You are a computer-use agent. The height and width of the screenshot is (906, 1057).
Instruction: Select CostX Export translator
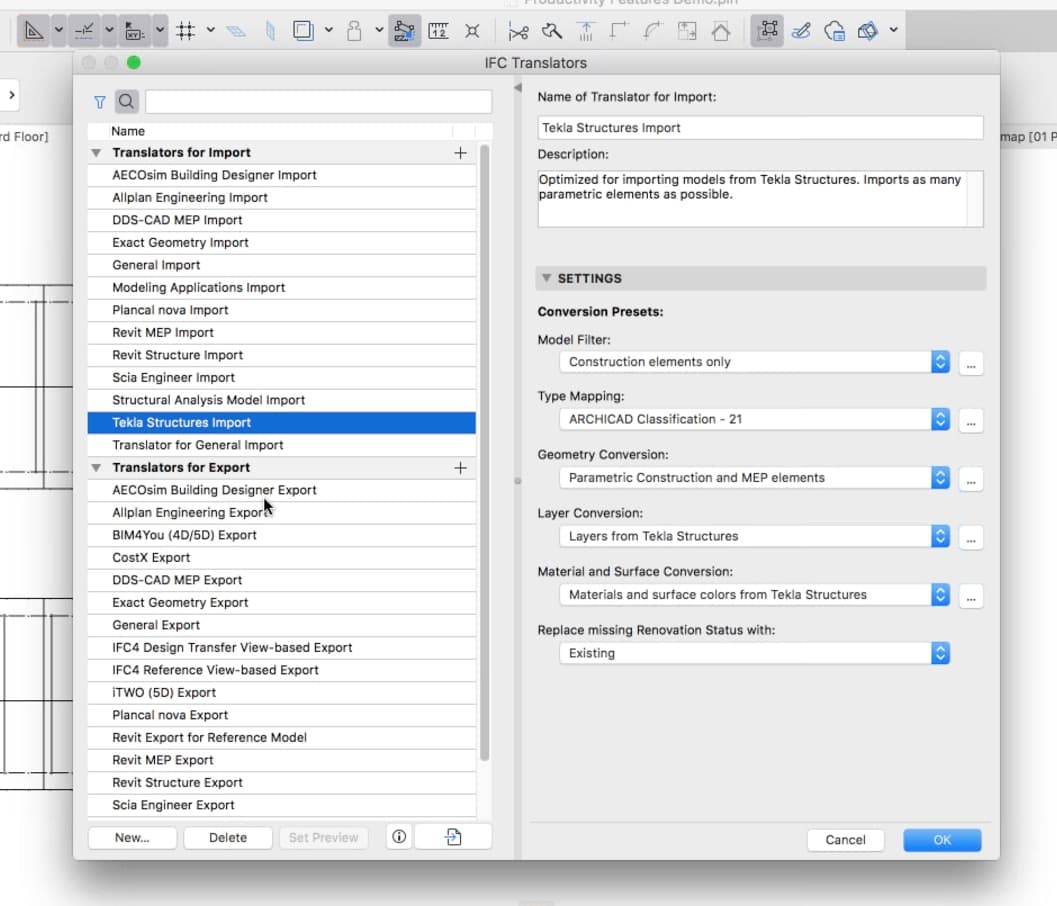[282, 557]
